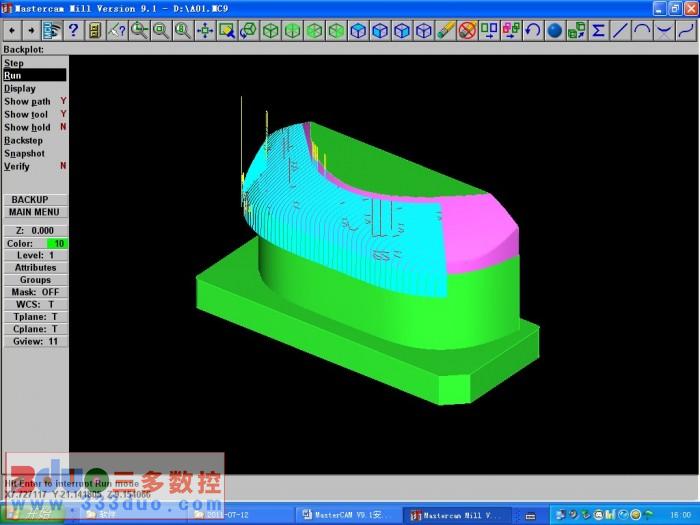Select the second blue Cplane cube icon

click(x=380, y=30)
